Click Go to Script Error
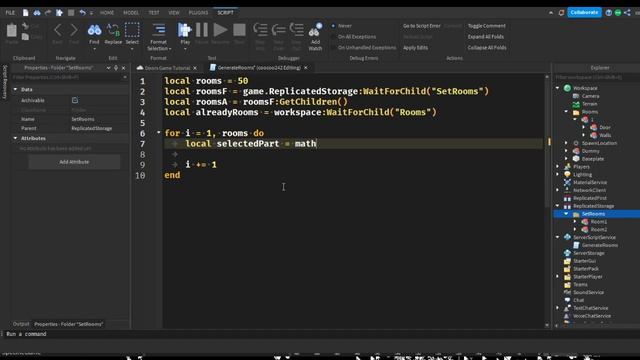The image size is (640, 360). pos(422,26)
